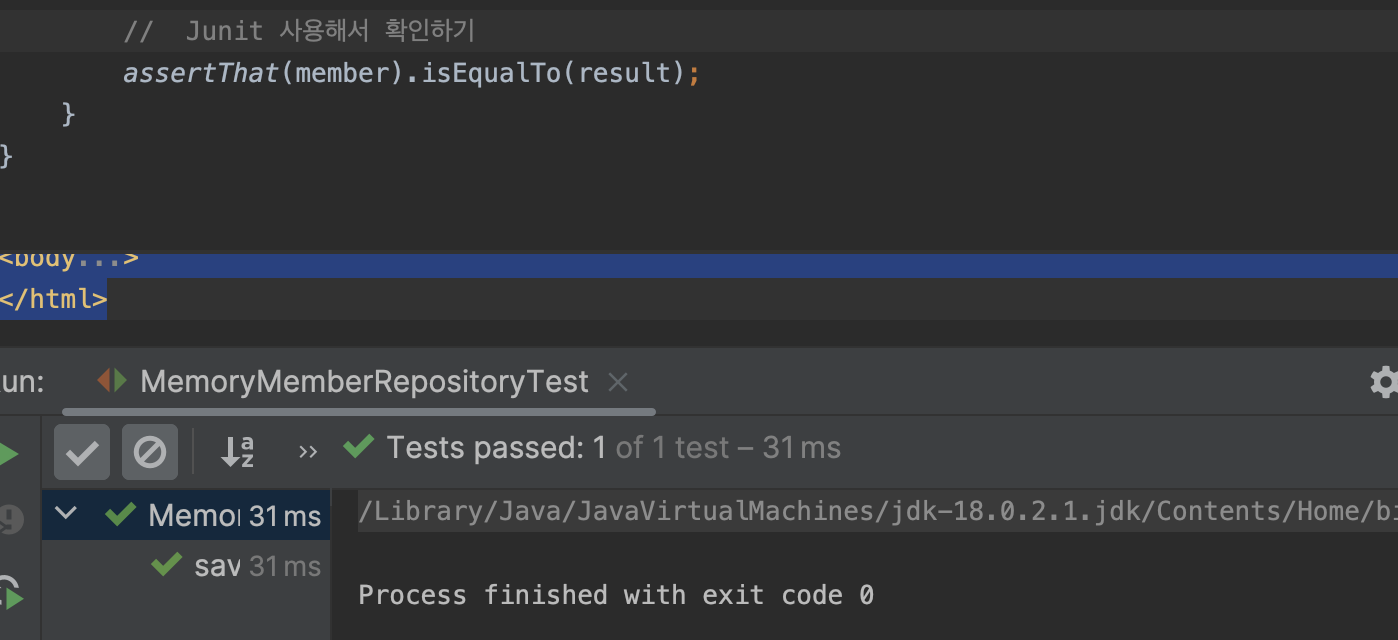The height and width of the screenshot is (640, 1398).
Task: Open the Run panel settings gear
Action: (x=1384, y=381)
